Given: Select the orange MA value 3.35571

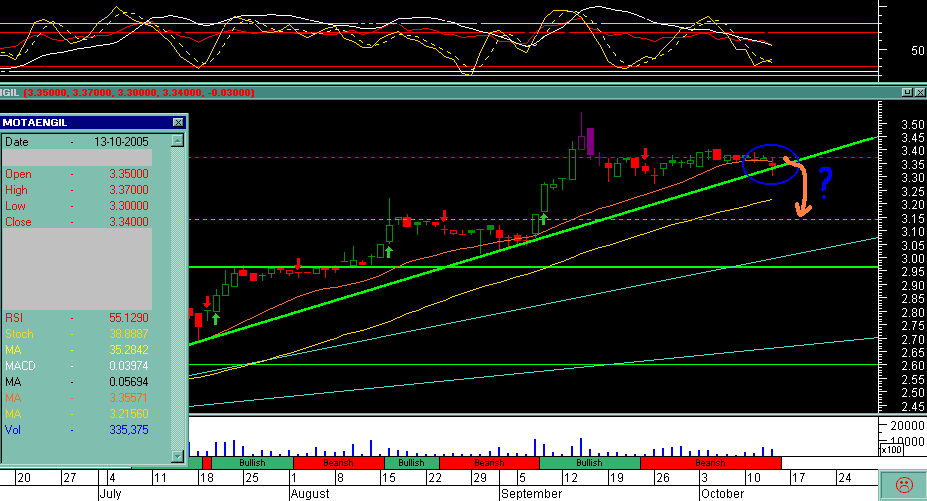Looking at the screenshot, I should (128, 397).
